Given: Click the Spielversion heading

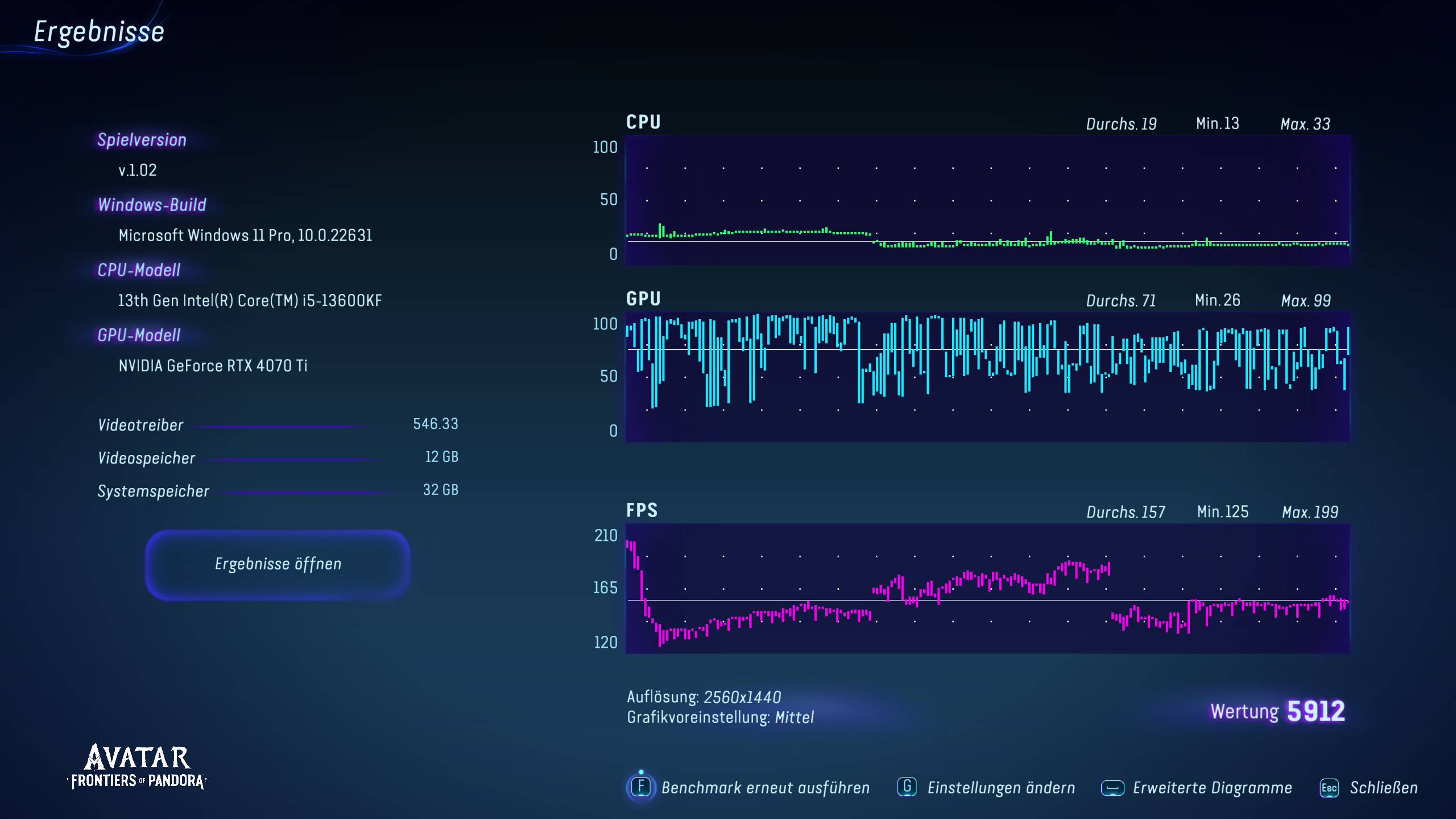Looking at the screenshot, I should click(x=142, y=140).
